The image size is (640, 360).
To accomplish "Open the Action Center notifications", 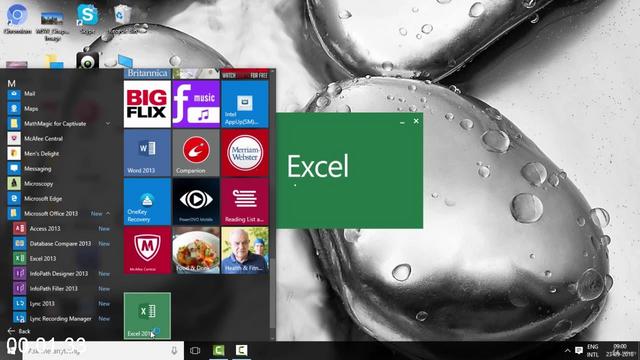I will pos(579,351).
